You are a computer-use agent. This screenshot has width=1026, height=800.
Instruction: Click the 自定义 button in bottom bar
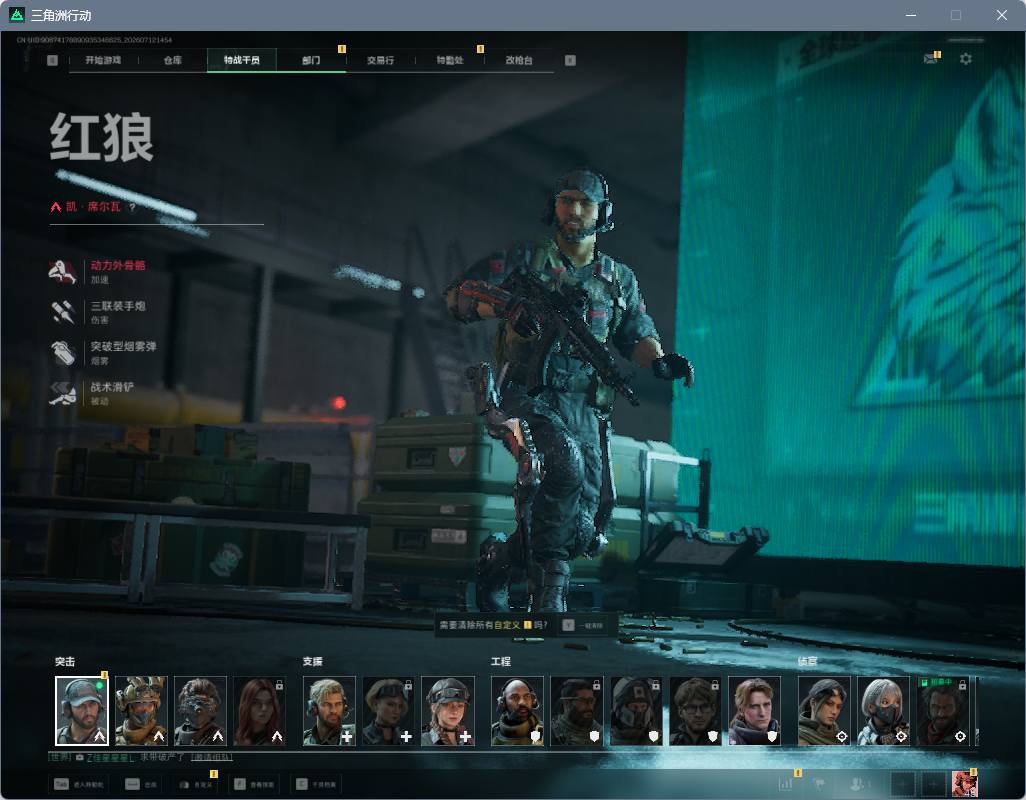[x=196, y=784]
